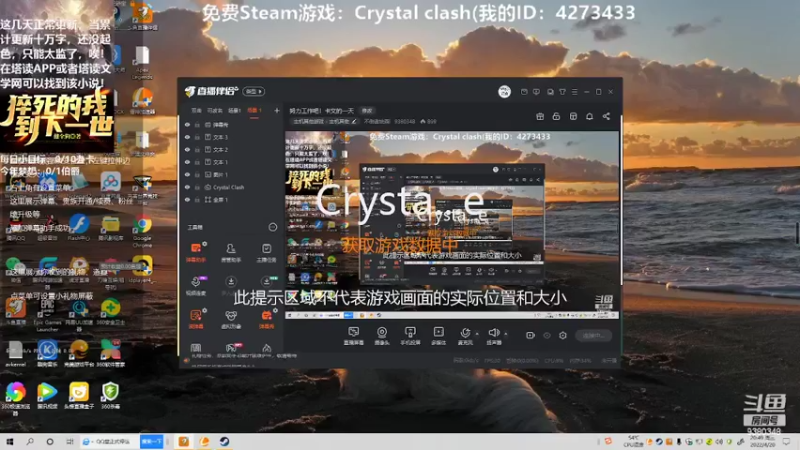Image resolution: width=800 pixels, height=450 pixels.
Task: Open the 虚拟形象 bear-face tool
Action: (x=231, y=319)
